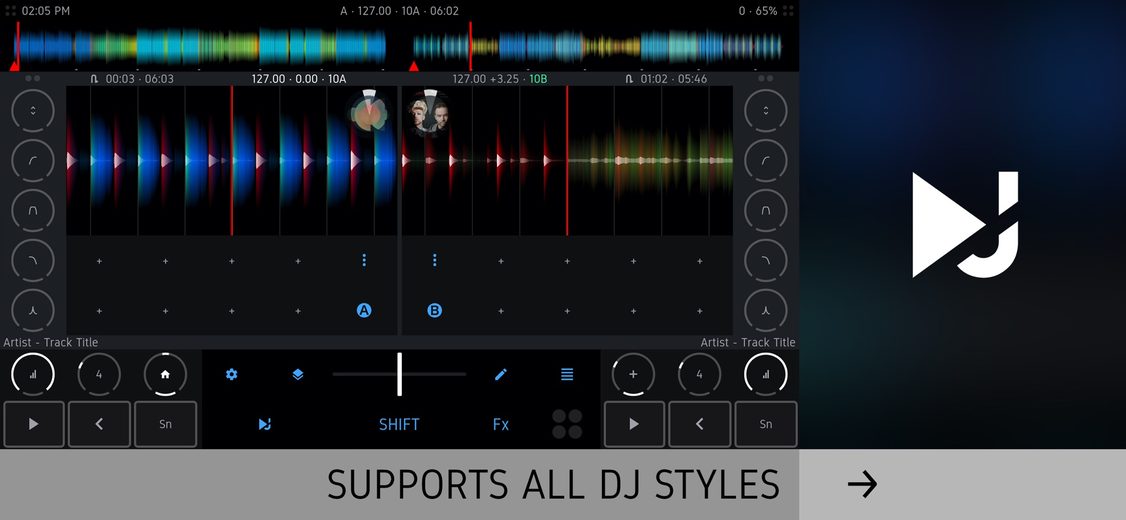
Task: Tap deck B up-down arrows knob
Action: click(766, 111)
